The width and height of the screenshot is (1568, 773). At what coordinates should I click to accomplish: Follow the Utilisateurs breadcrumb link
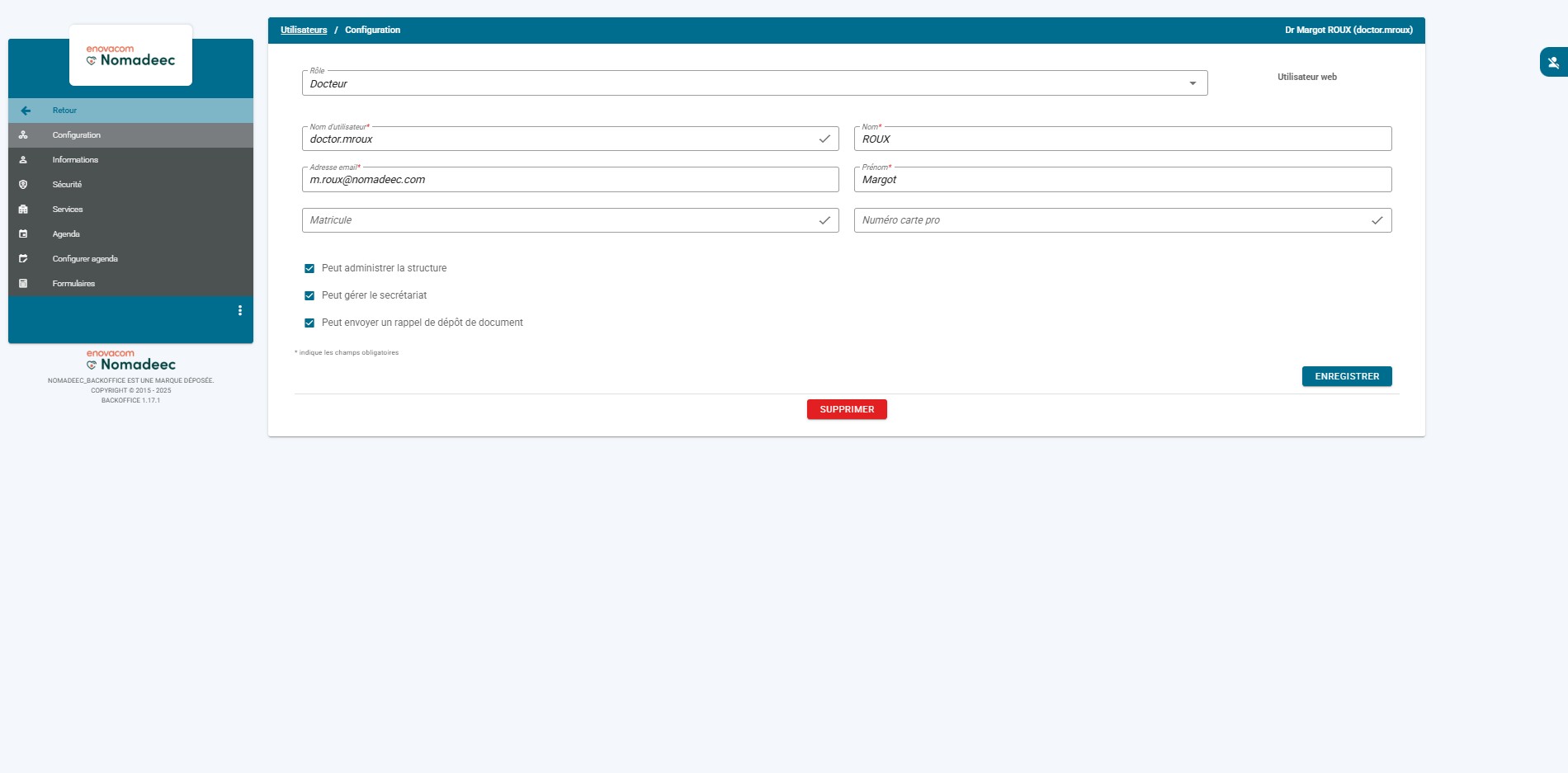tap(304, 30)
